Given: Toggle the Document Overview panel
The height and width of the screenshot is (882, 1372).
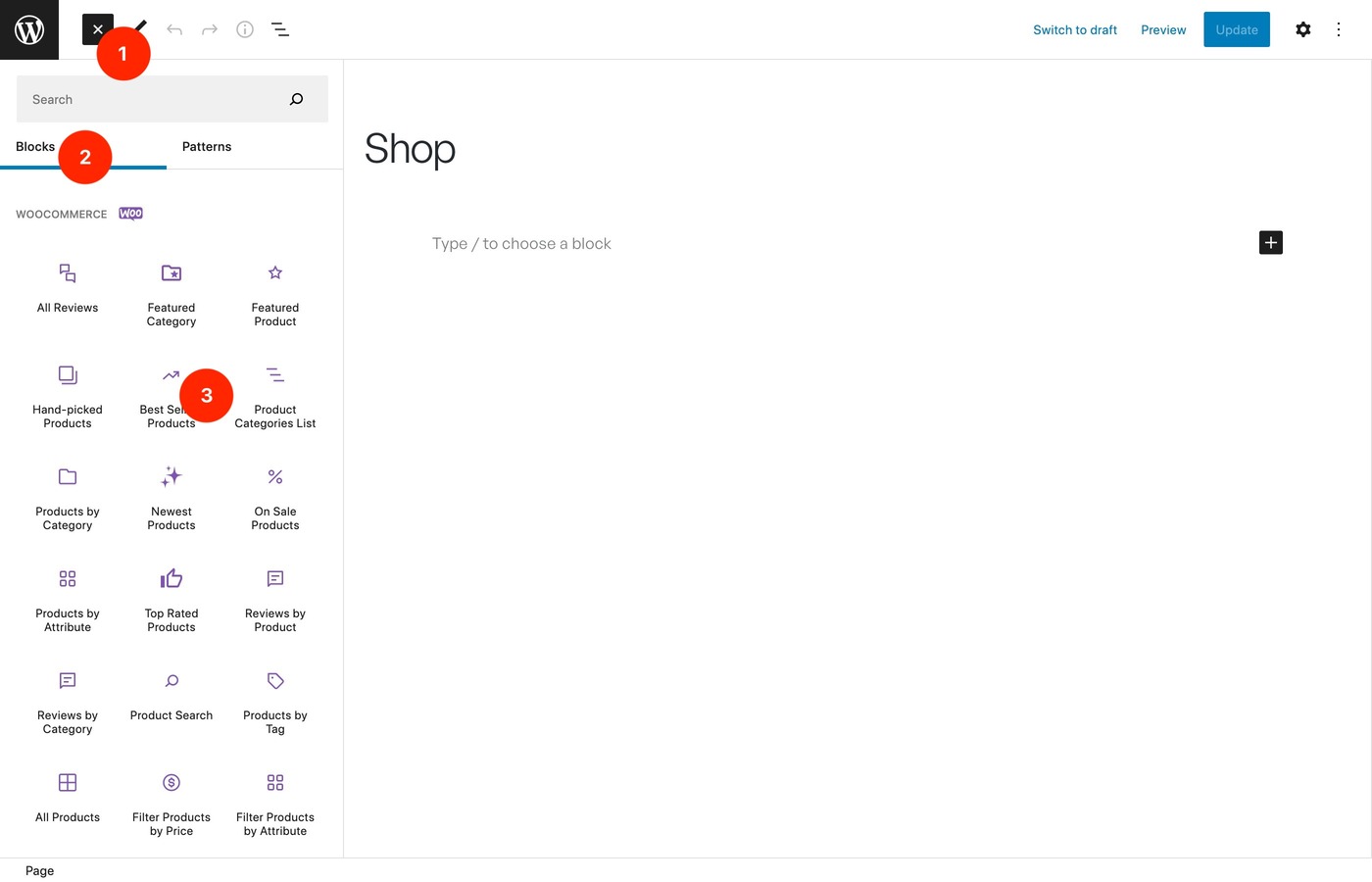Looking at the screenshot, I should point(280,29).
